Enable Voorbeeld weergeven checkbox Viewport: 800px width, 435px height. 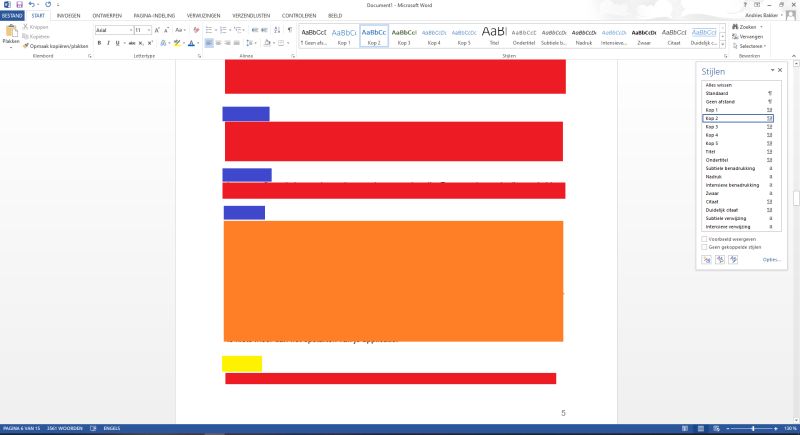click(x=704, y=239)
